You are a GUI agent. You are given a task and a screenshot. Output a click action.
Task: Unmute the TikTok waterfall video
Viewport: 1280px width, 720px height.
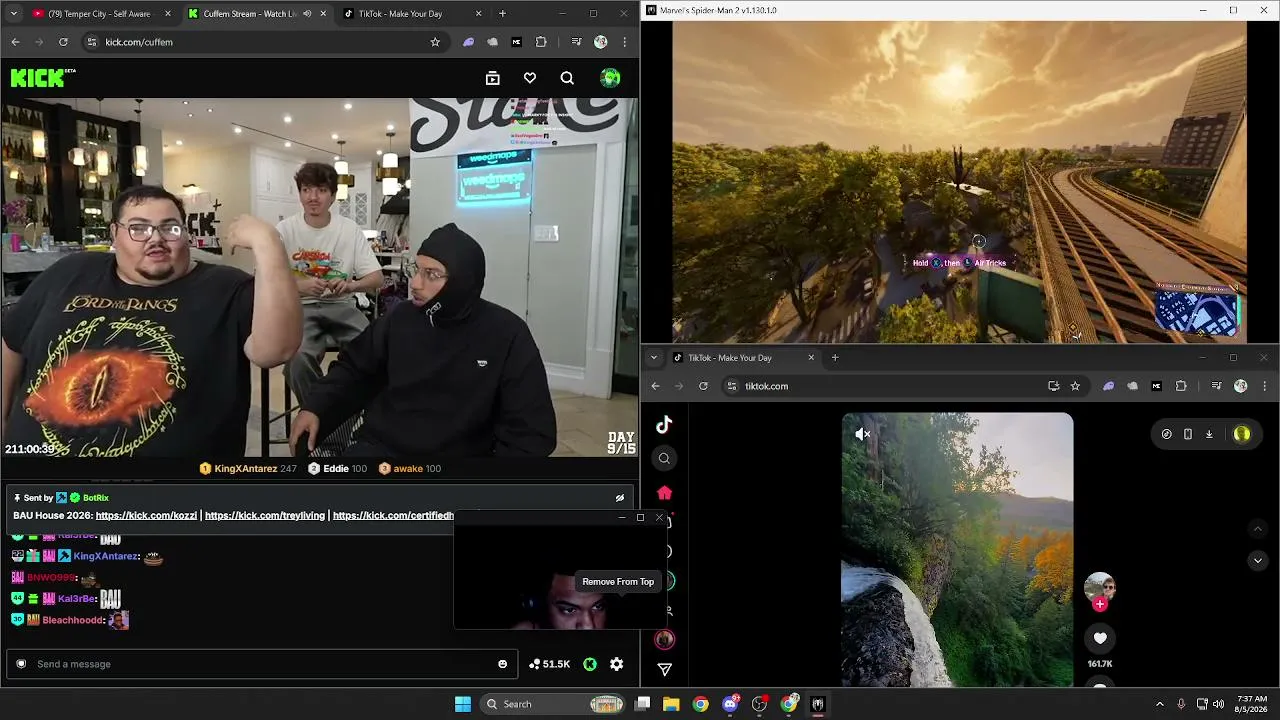pos(863,434)
